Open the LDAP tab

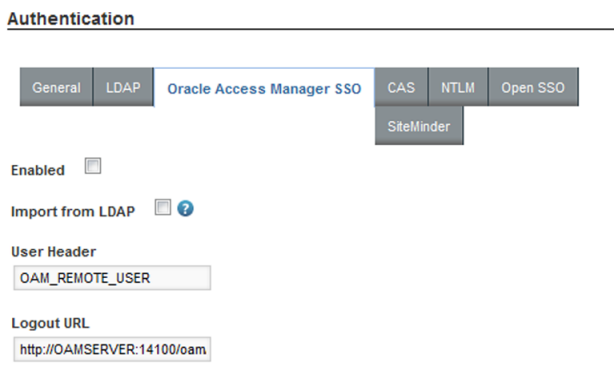[x=123, y=87]
